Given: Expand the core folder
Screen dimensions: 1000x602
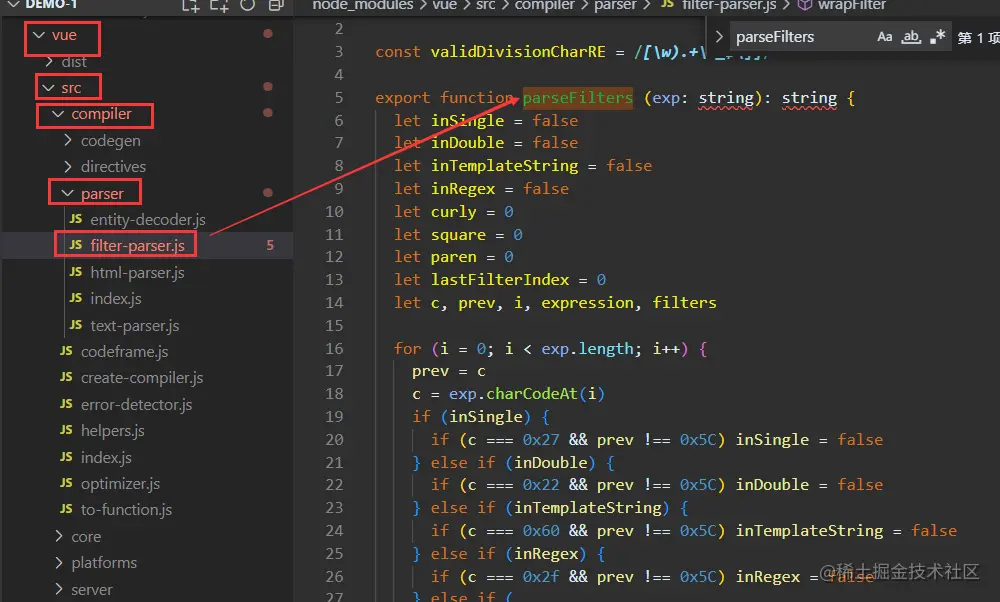Looking at the screenshot, I should tap(59, 536).
